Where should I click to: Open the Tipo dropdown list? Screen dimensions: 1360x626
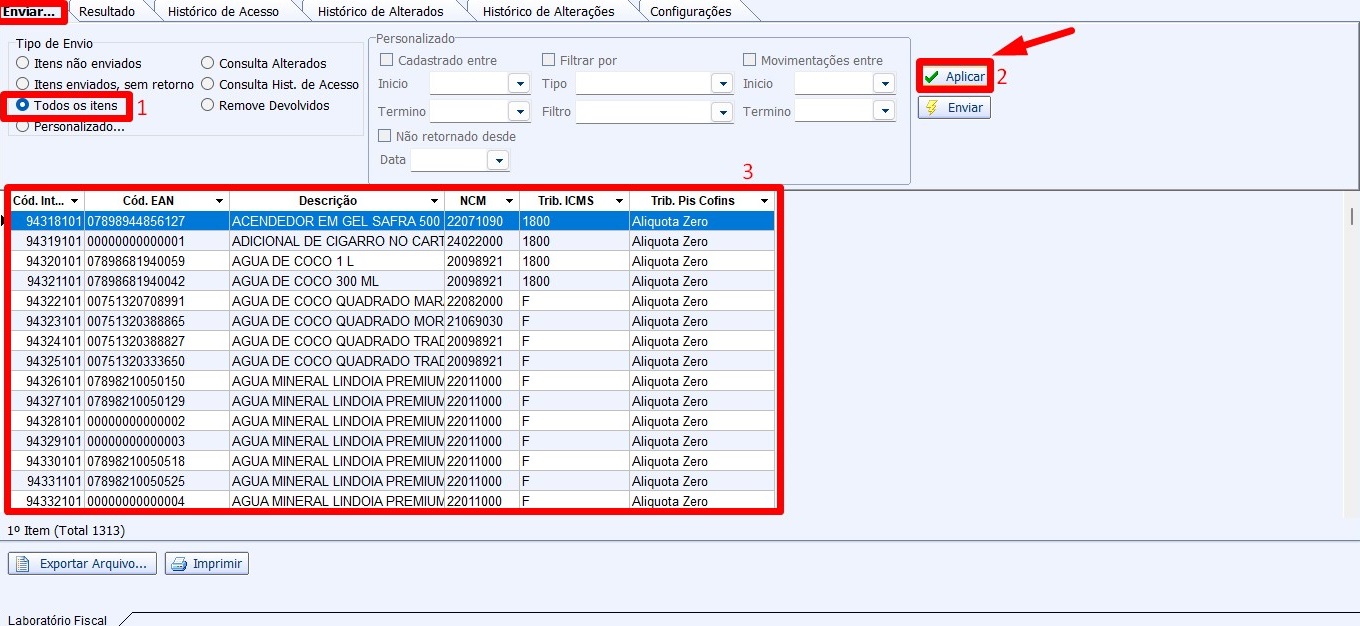pos(722,84)
